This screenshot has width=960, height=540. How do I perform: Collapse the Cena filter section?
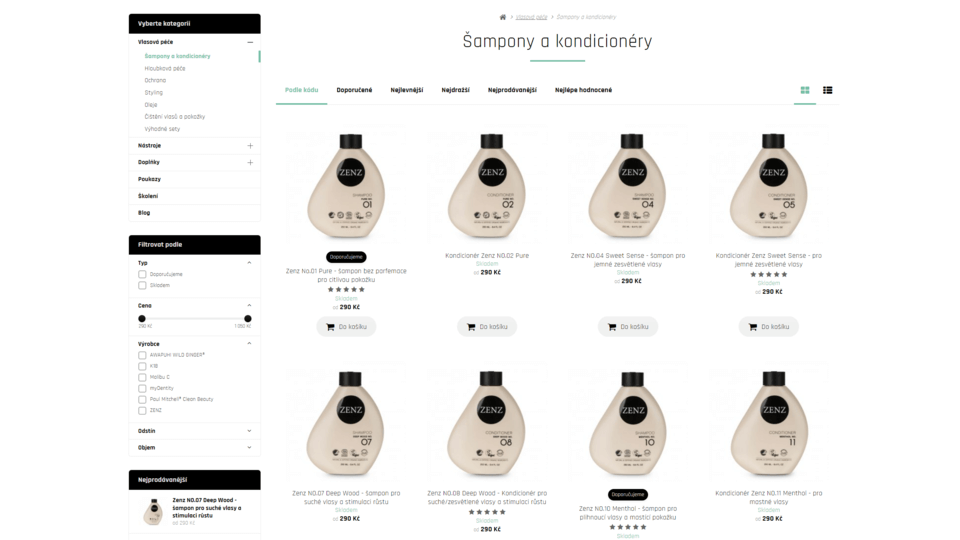point(249,306)
